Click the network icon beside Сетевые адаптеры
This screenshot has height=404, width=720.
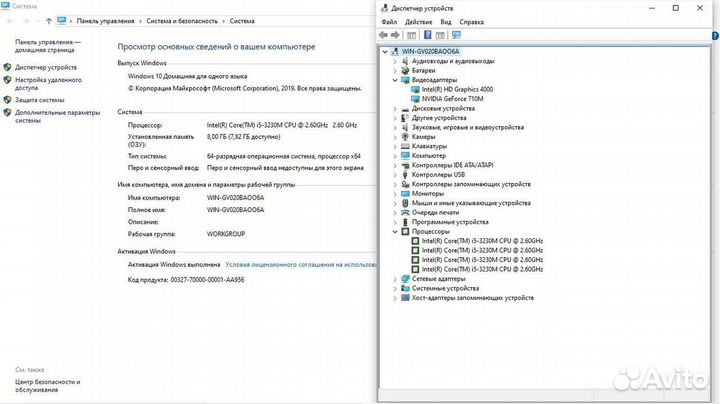point(405,279)
